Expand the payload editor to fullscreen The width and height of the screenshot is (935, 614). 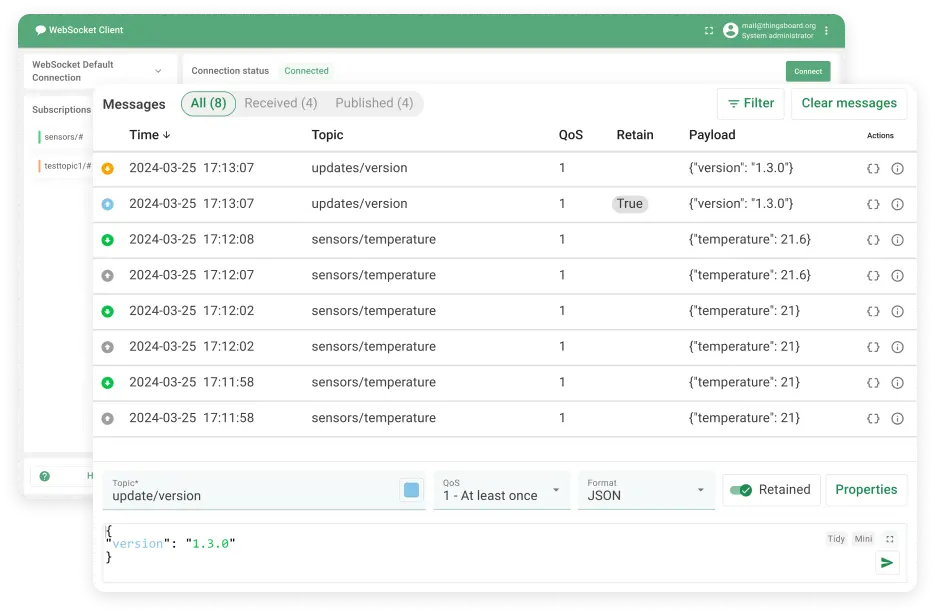(889, 538)
